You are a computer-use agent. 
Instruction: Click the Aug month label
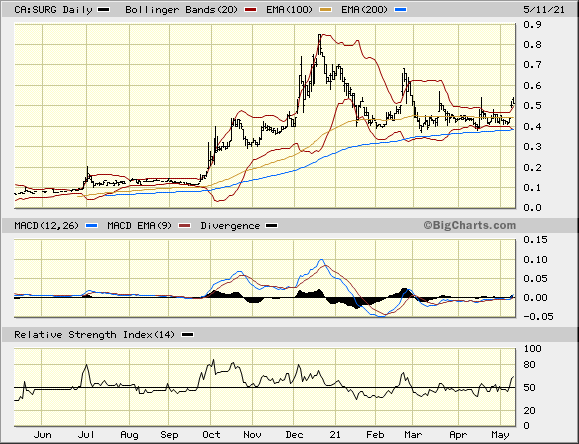[129, 435]
